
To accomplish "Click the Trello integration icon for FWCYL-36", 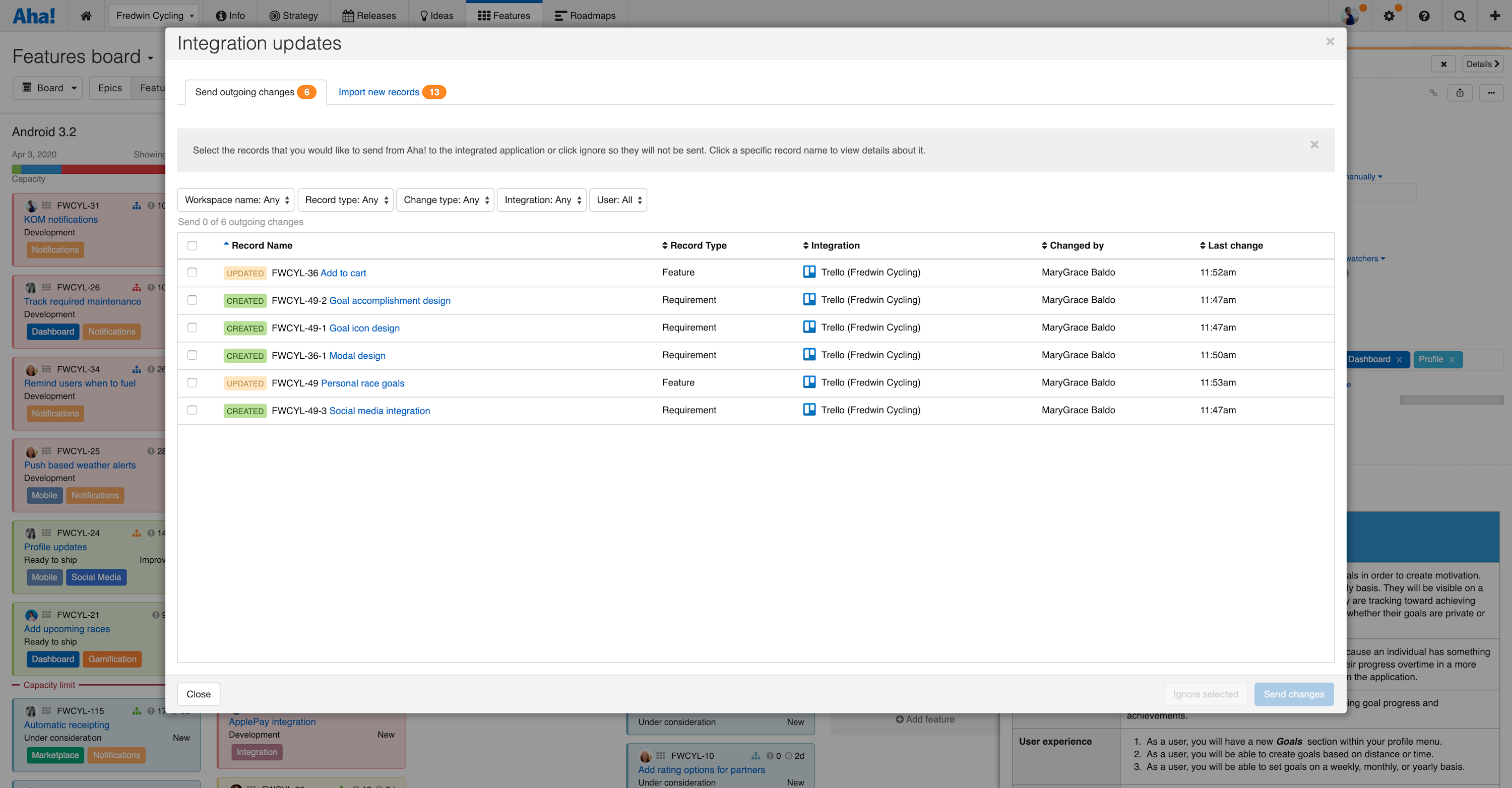I will (x=809, y=272).
